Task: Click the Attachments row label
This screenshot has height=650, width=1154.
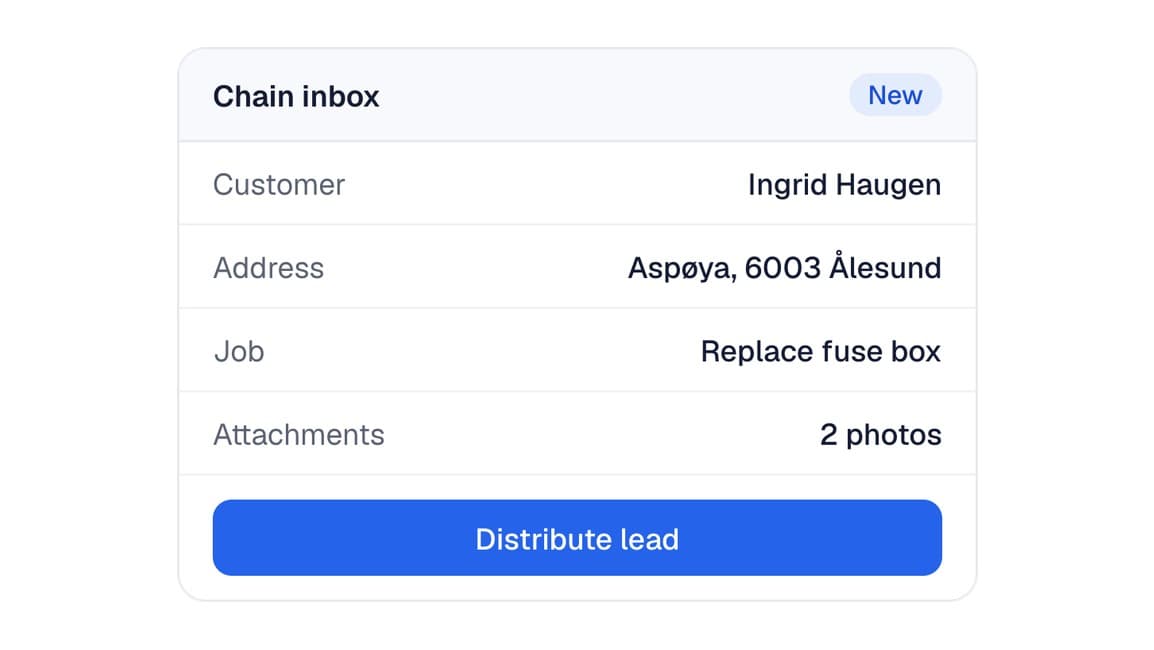Action: point(299,434)
